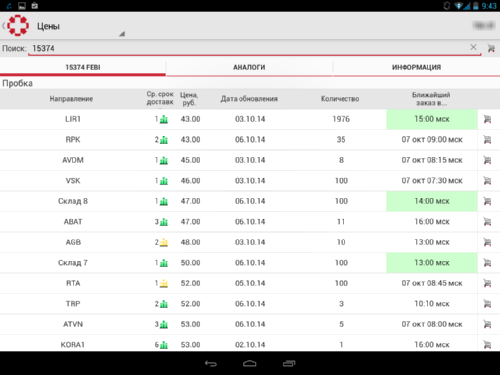
Task: Tap delivery statistics icon for AGB
Action: (164, 243)
